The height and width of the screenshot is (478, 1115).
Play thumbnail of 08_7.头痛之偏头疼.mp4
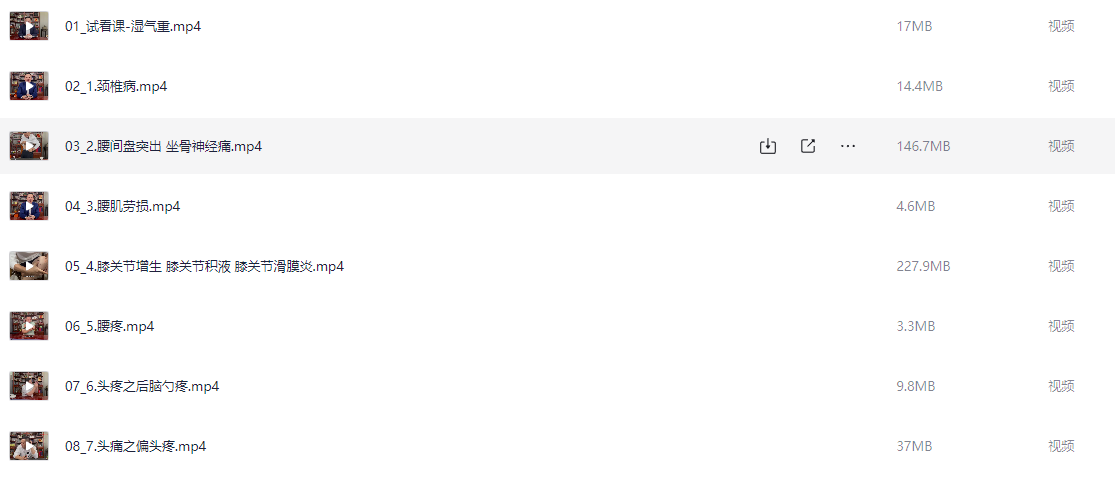tap(29, 447)
